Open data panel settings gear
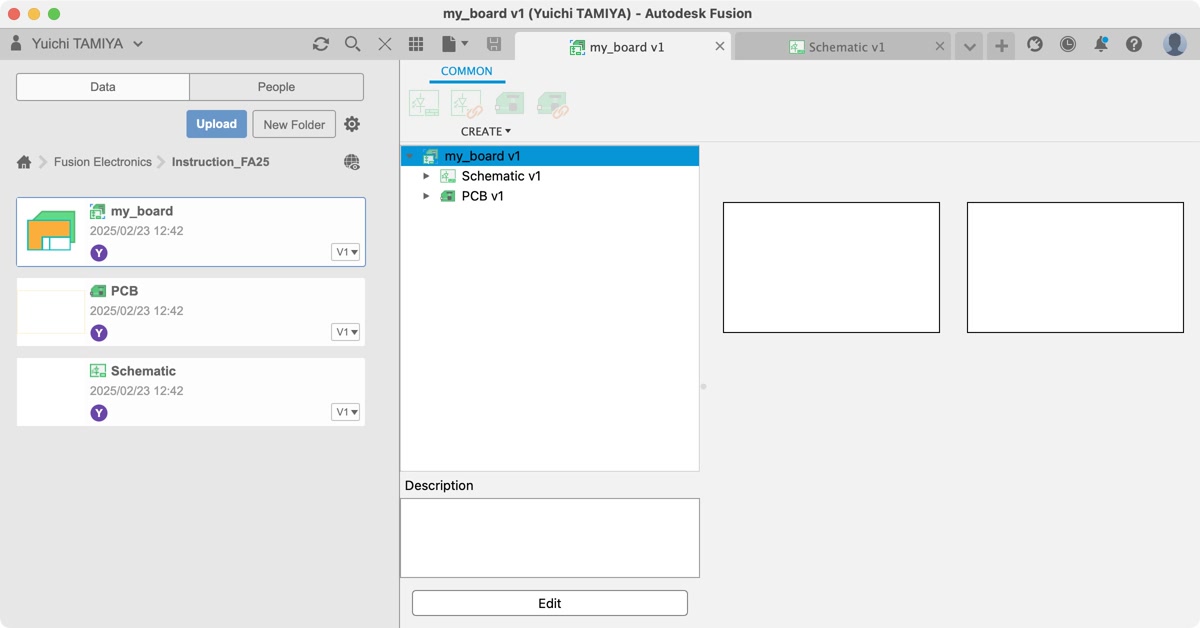 pyautogui.click(x=352, y=124)
